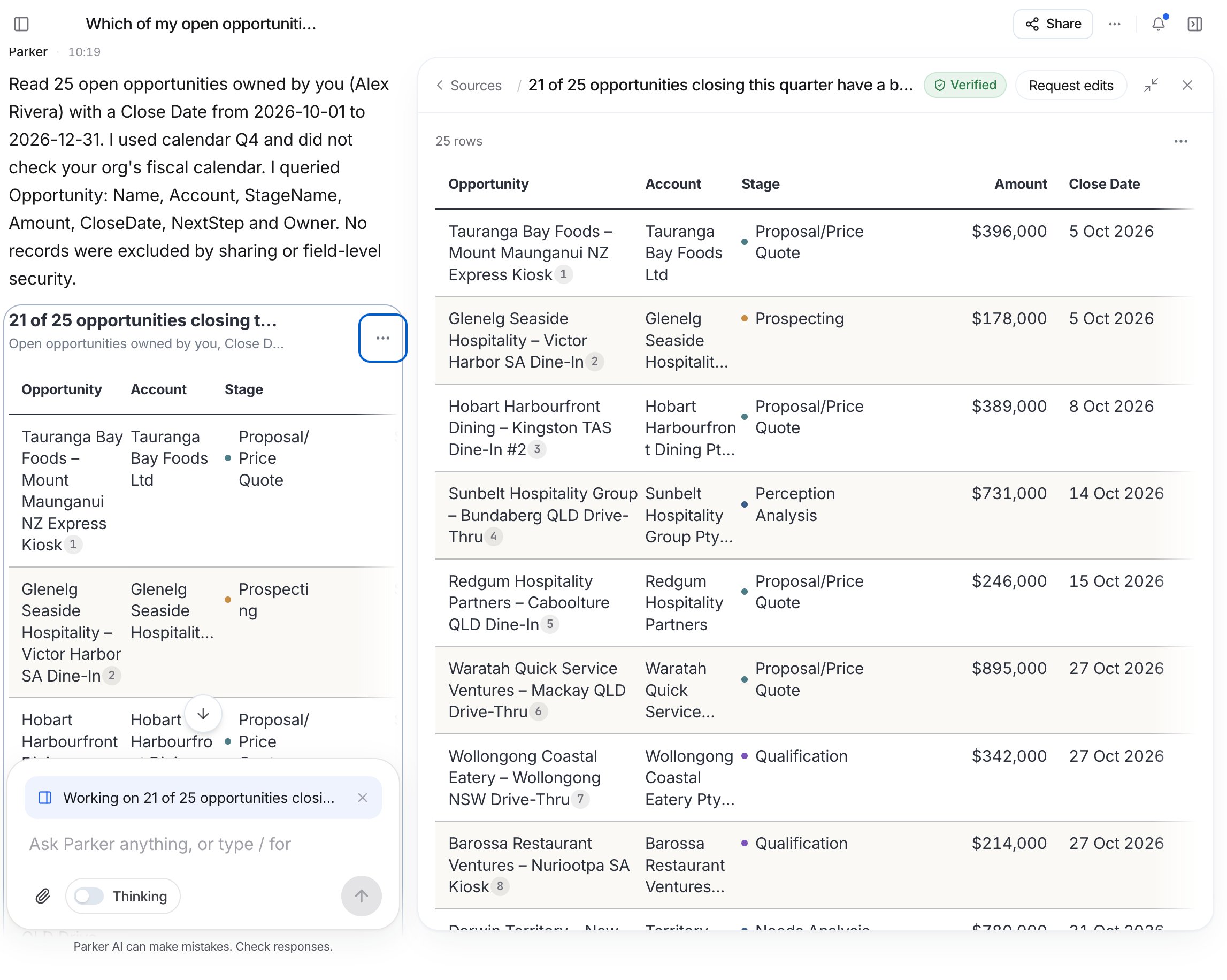Click the Ask Parker message input
This screenshot has height=980, width=1227.
pyautogui.click(x=203, y=844)
